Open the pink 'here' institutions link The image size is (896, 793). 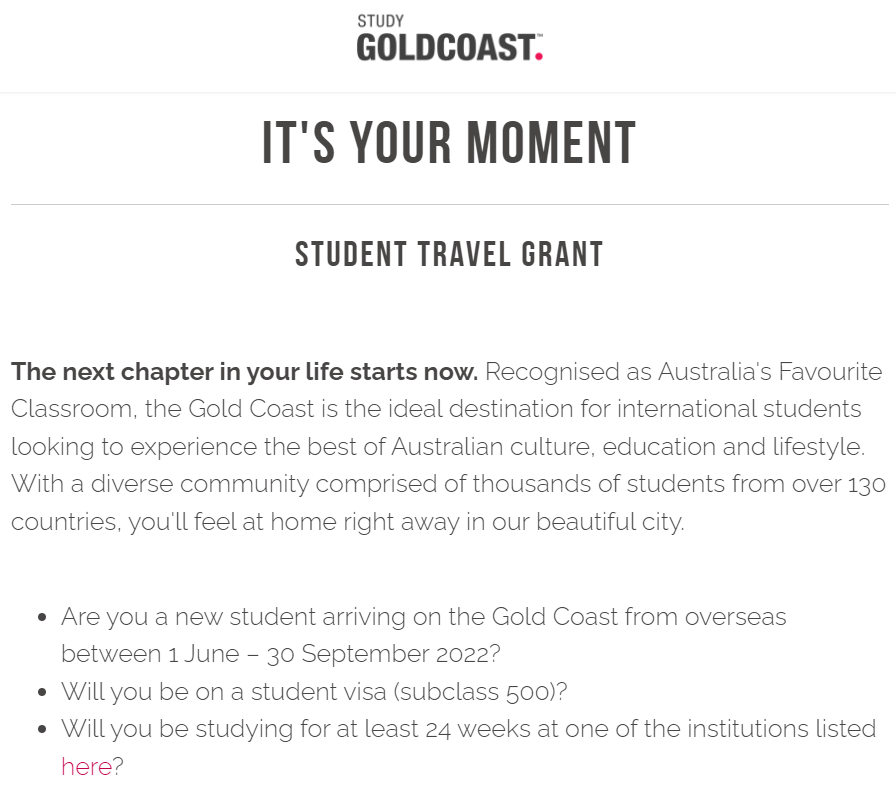[x=87, y=767]
